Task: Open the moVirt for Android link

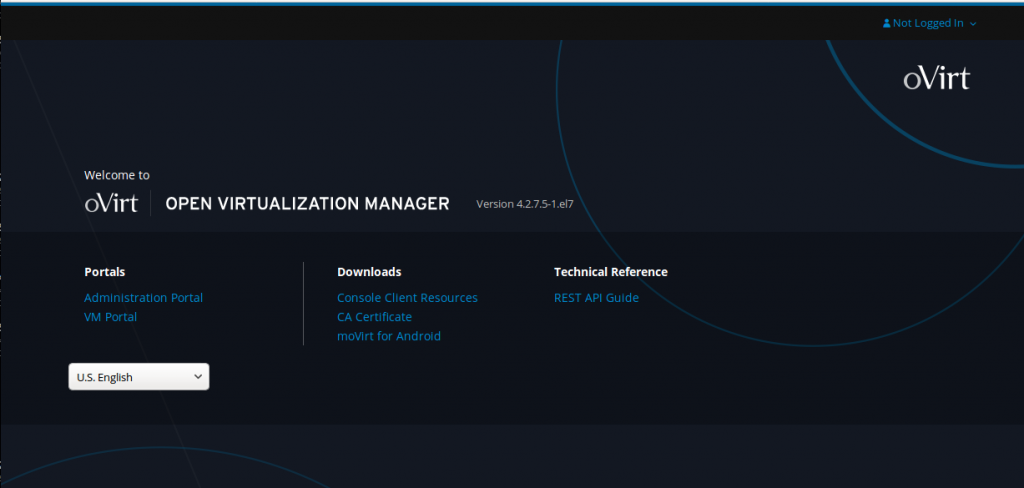Action: tap(389, 336)
